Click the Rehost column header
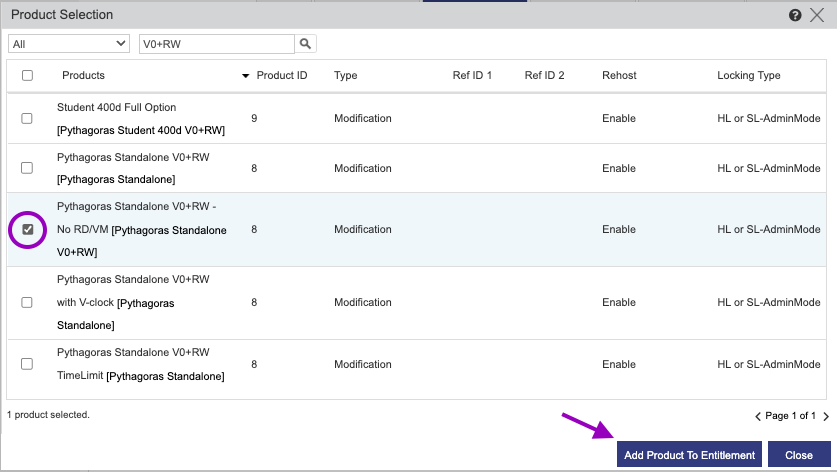 (x=619, y=75)
